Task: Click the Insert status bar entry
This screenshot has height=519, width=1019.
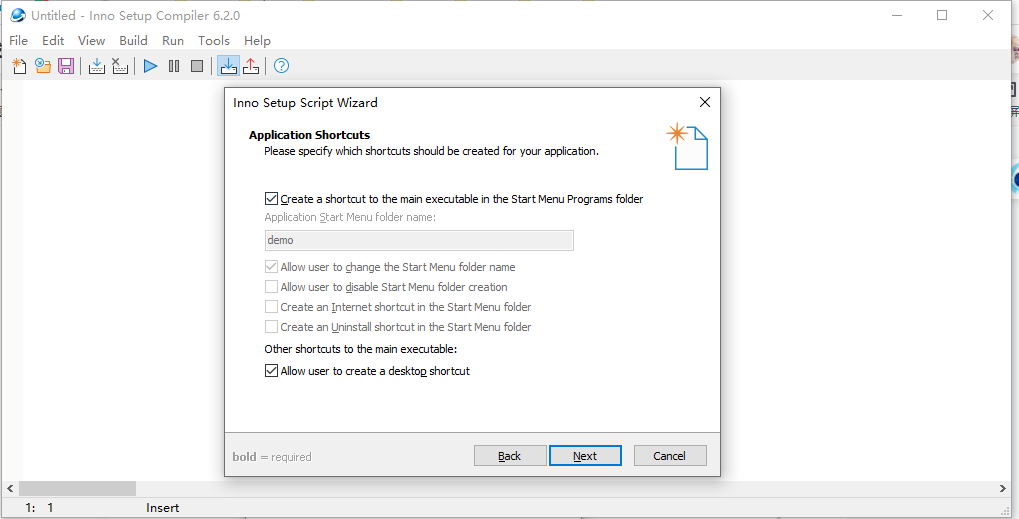Action: point(162,508)
